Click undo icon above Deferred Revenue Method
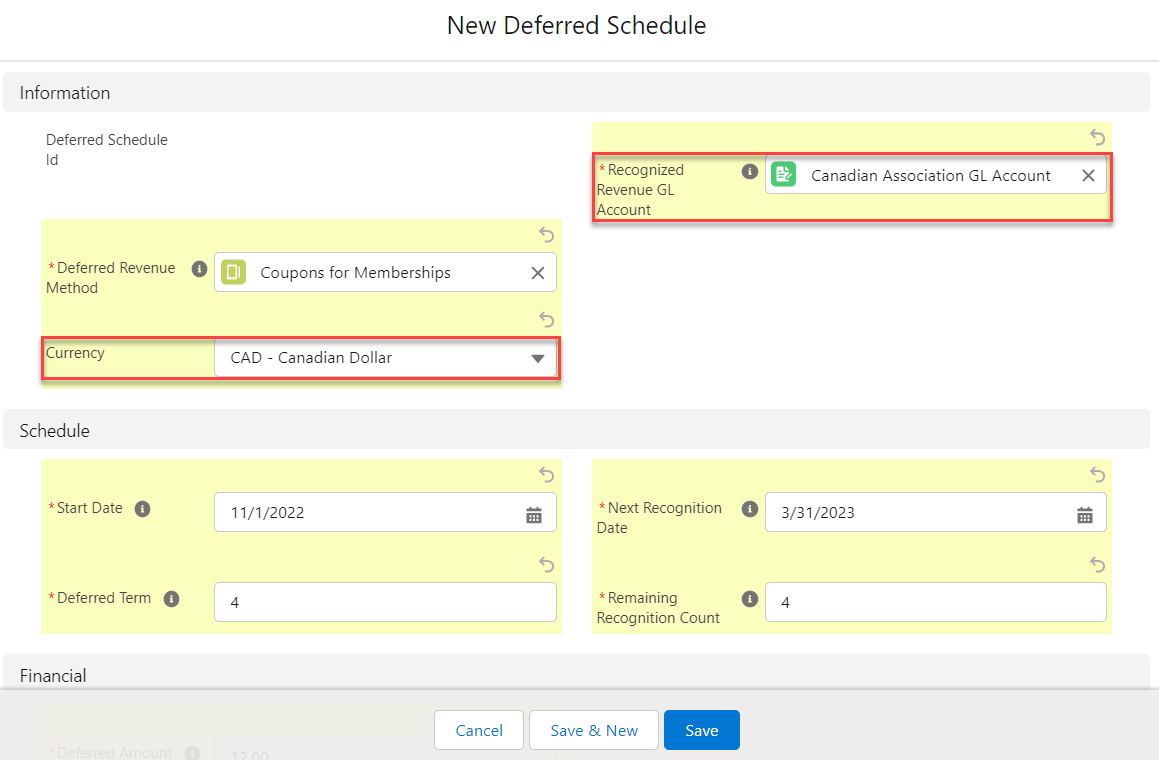The width and height of the screenshot is (1159, 760). coord(546,234)
